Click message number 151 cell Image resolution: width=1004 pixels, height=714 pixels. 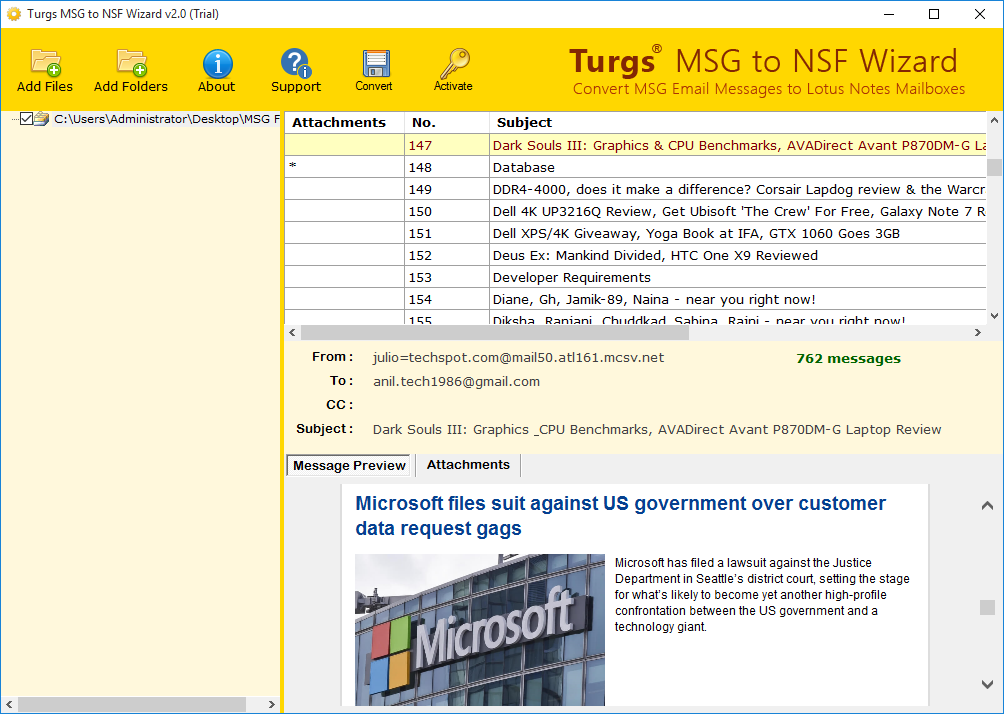(447, 233)
